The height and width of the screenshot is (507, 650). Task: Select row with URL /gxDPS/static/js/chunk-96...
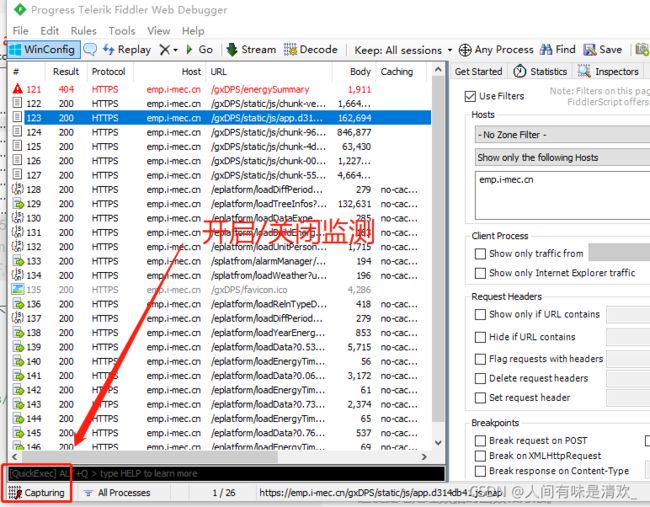click(x=222, y=132)
